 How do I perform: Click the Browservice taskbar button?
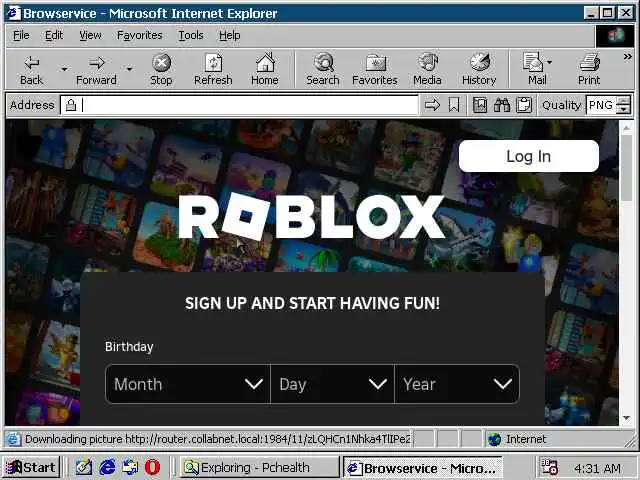tap(423, 468)
